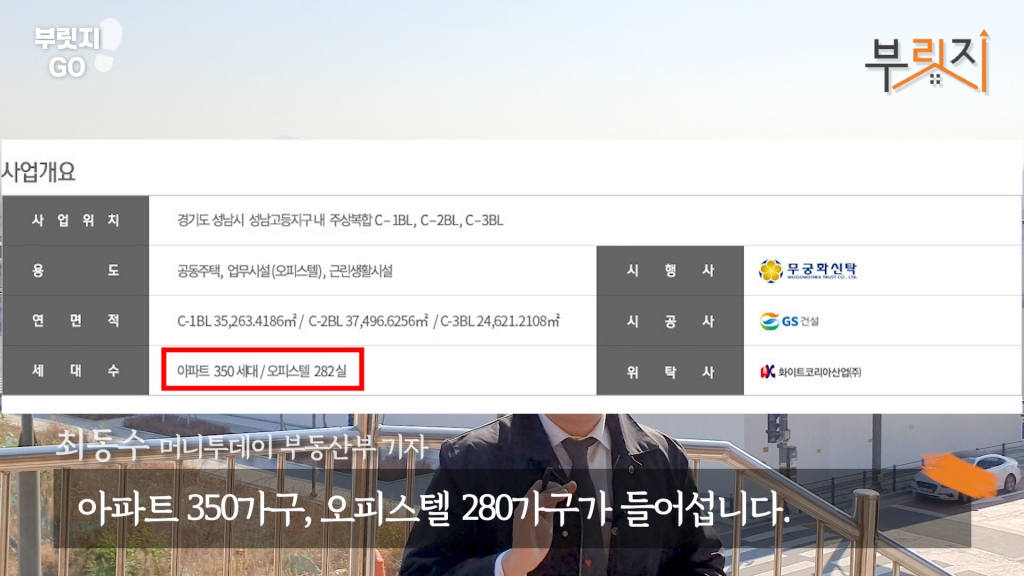Click the 시공사 label cell
1024x576 pixels.
pos(670,321)
